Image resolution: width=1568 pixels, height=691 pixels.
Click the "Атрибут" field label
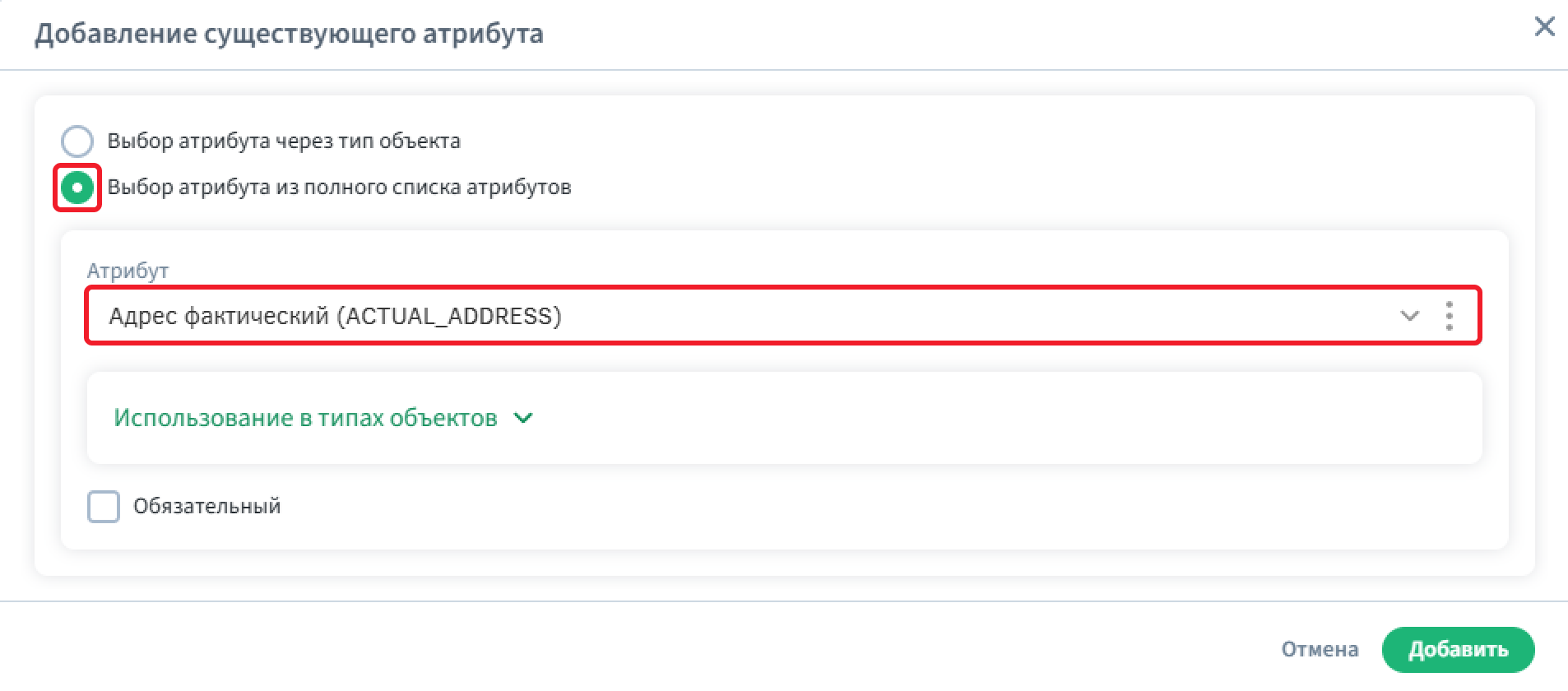(x=128, y=271)
